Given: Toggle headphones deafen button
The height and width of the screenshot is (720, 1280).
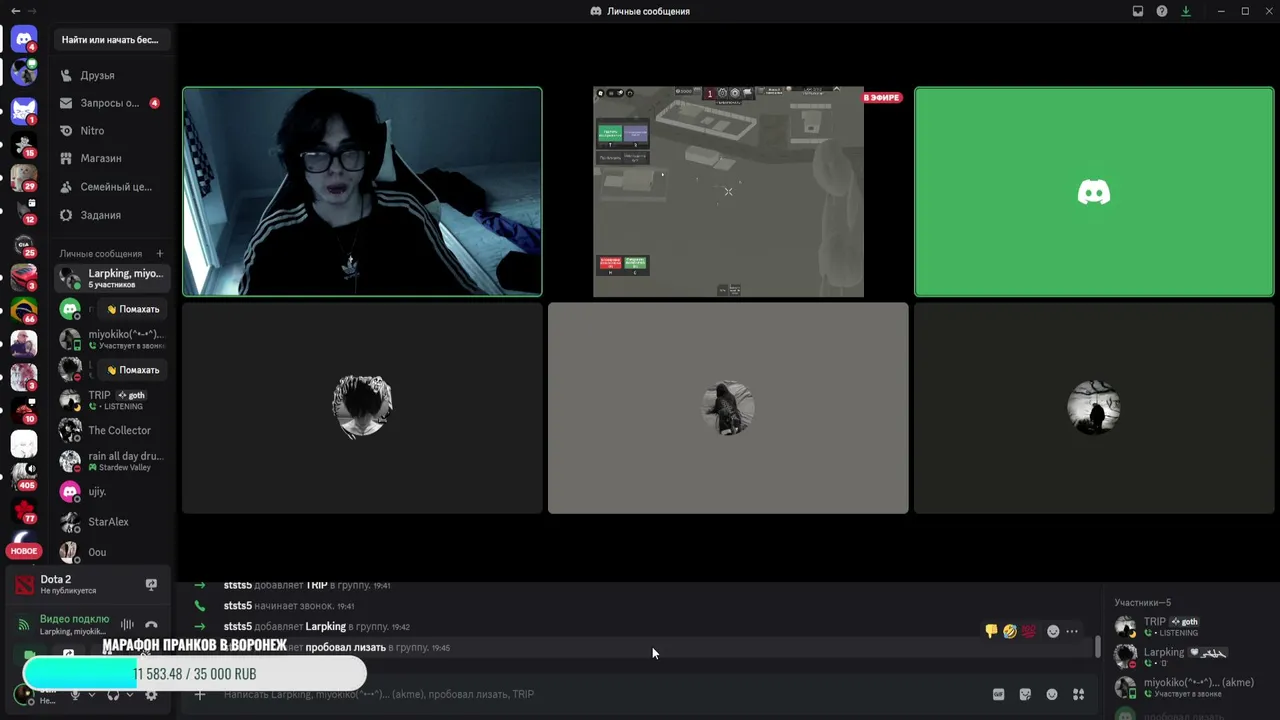Looking at the screenshot, I should tap(113, 694).
